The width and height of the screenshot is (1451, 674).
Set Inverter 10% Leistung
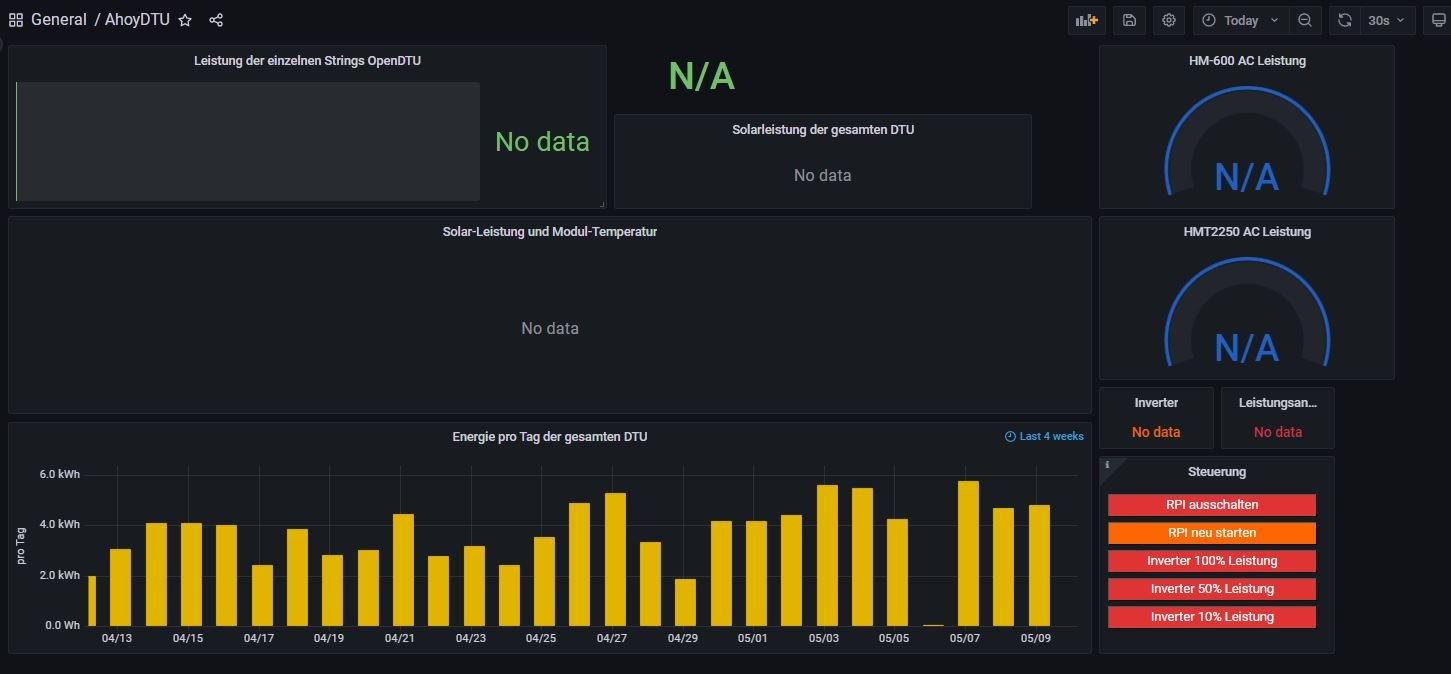click(x=1212, y=617)
